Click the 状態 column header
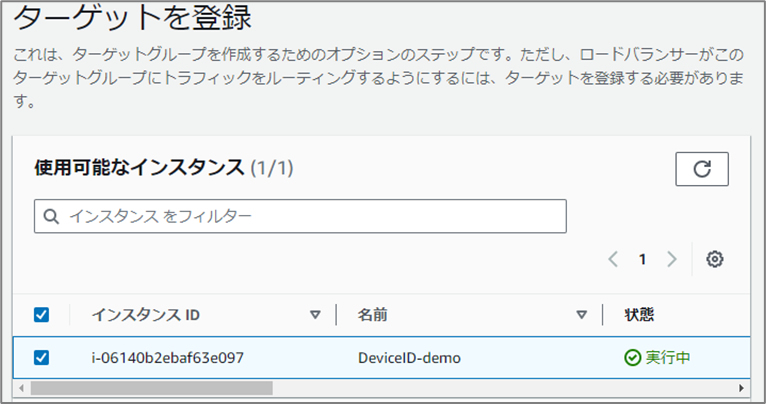 [x=640, y=315]
